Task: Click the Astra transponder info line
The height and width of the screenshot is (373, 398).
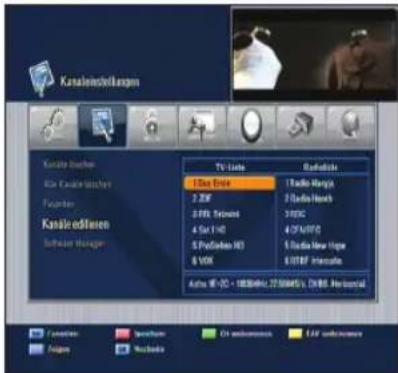Action: [x=276, y=284]
